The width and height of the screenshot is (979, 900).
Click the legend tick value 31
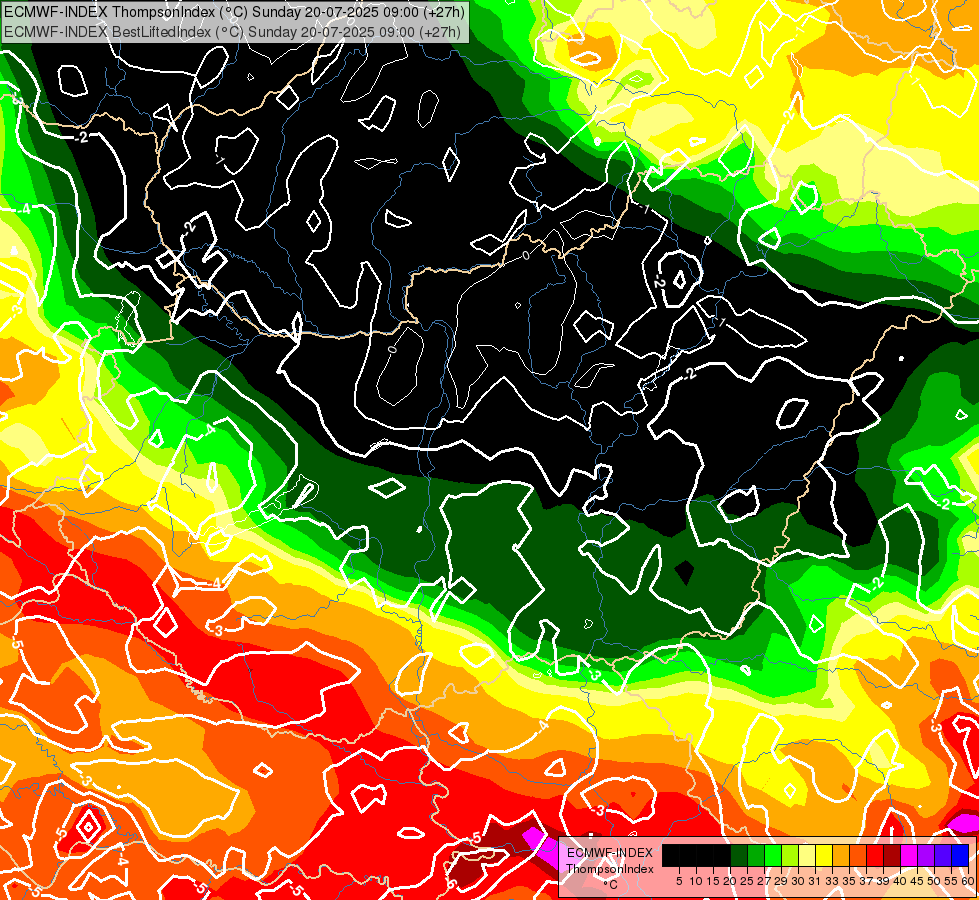[x=815, y=881]
